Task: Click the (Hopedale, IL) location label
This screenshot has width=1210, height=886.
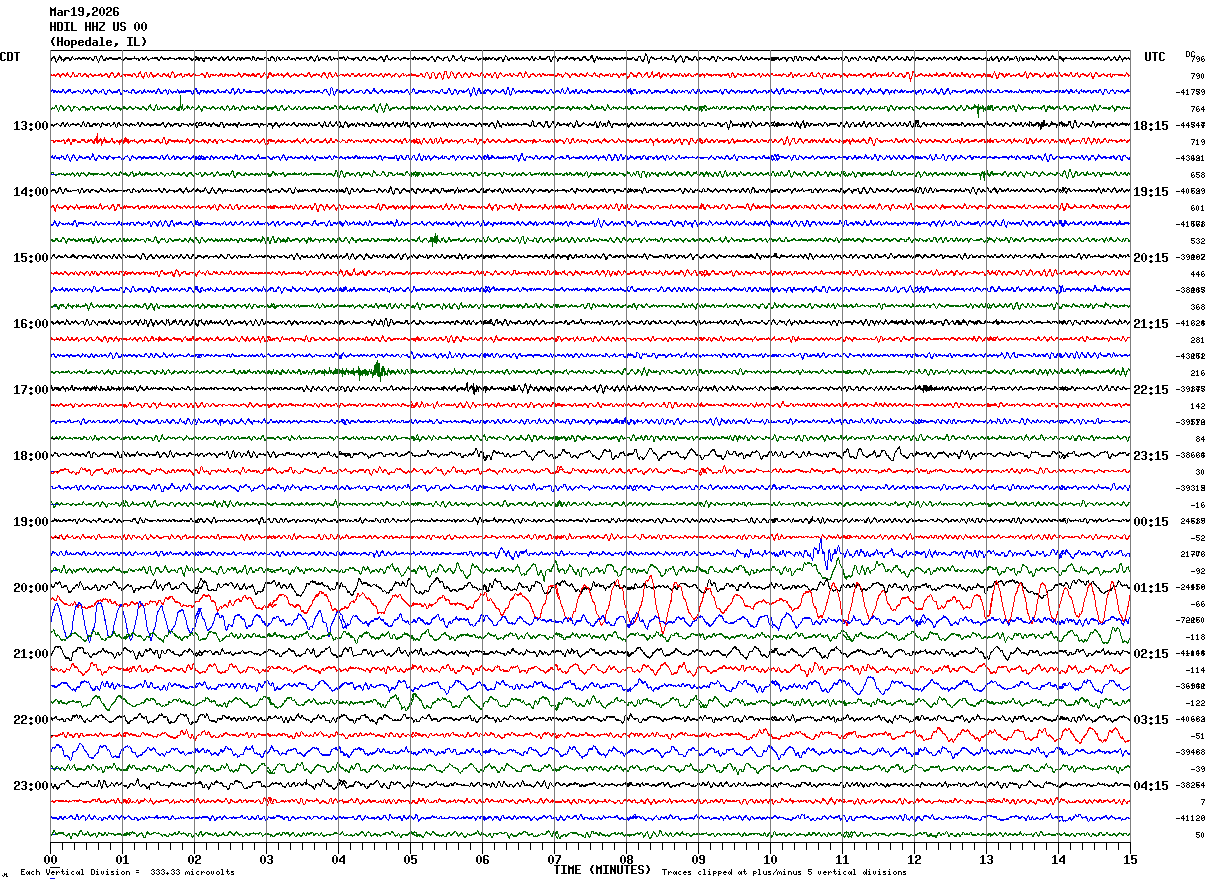Action: 98,42
